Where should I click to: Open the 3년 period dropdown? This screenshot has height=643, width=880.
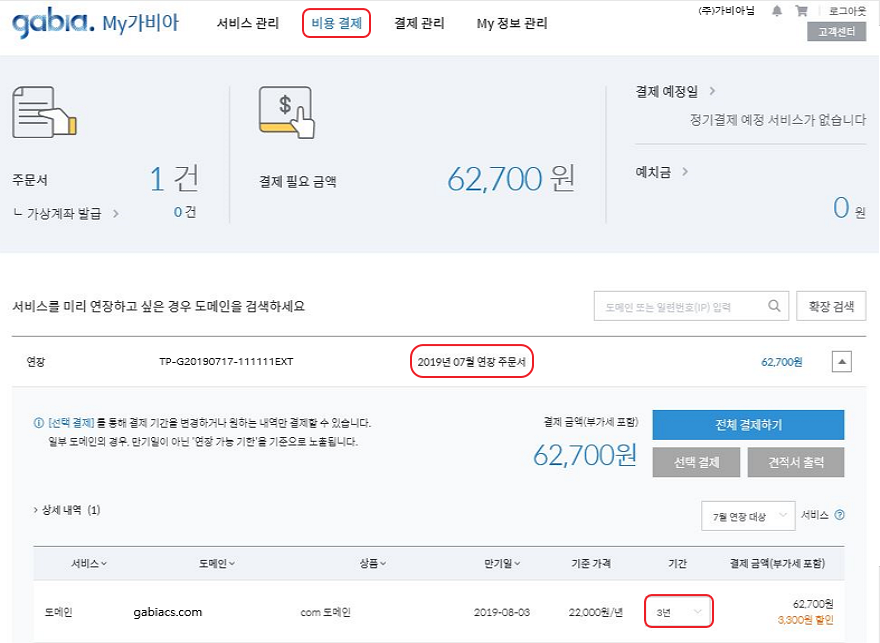coord(679,612)
